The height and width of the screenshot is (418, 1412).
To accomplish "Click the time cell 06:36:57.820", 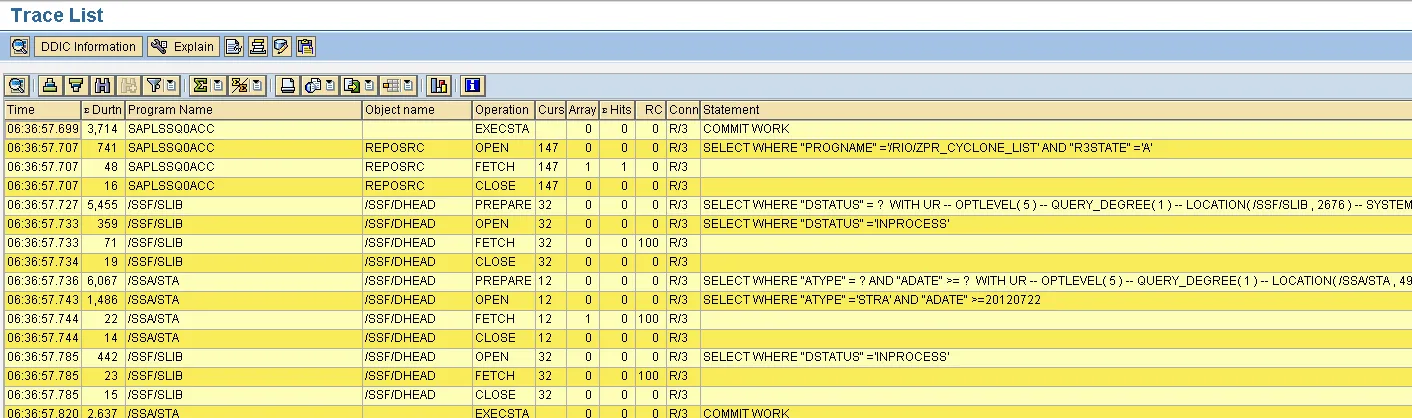I will 42,412.
